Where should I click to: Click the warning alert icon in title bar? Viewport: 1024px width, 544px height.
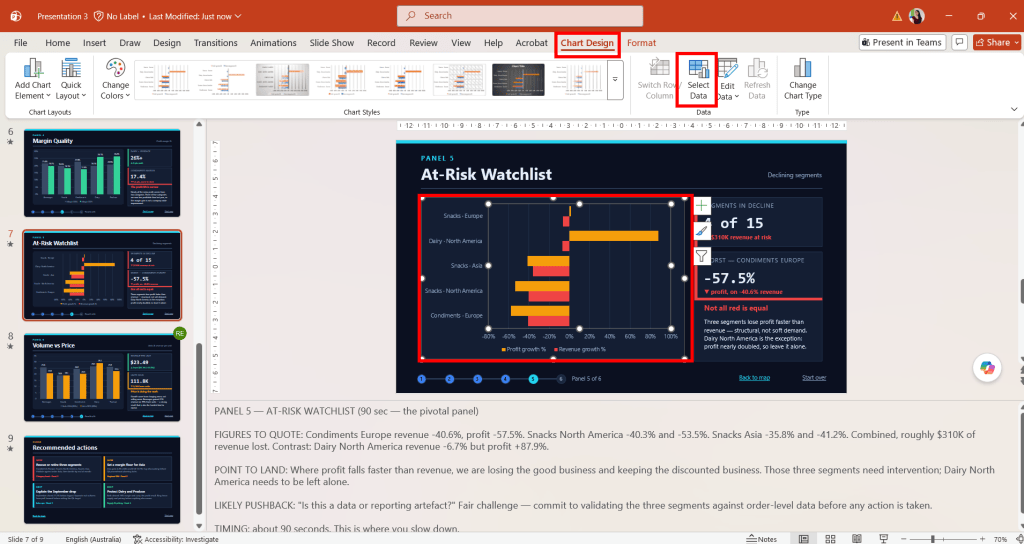click(x=897, y=16)
